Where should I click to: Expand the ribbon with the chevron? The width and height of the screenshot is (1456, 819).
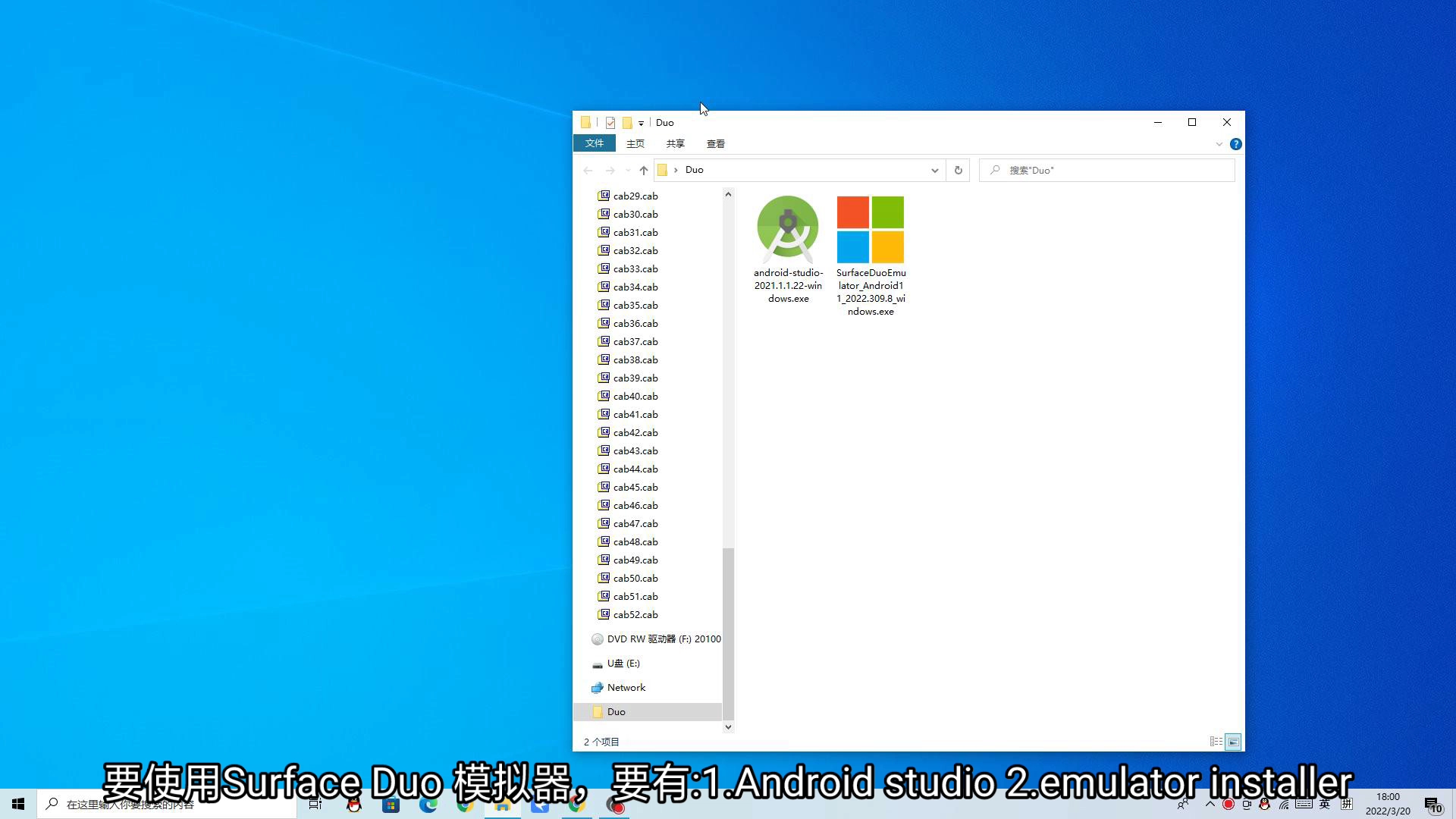coord(1219,144)
